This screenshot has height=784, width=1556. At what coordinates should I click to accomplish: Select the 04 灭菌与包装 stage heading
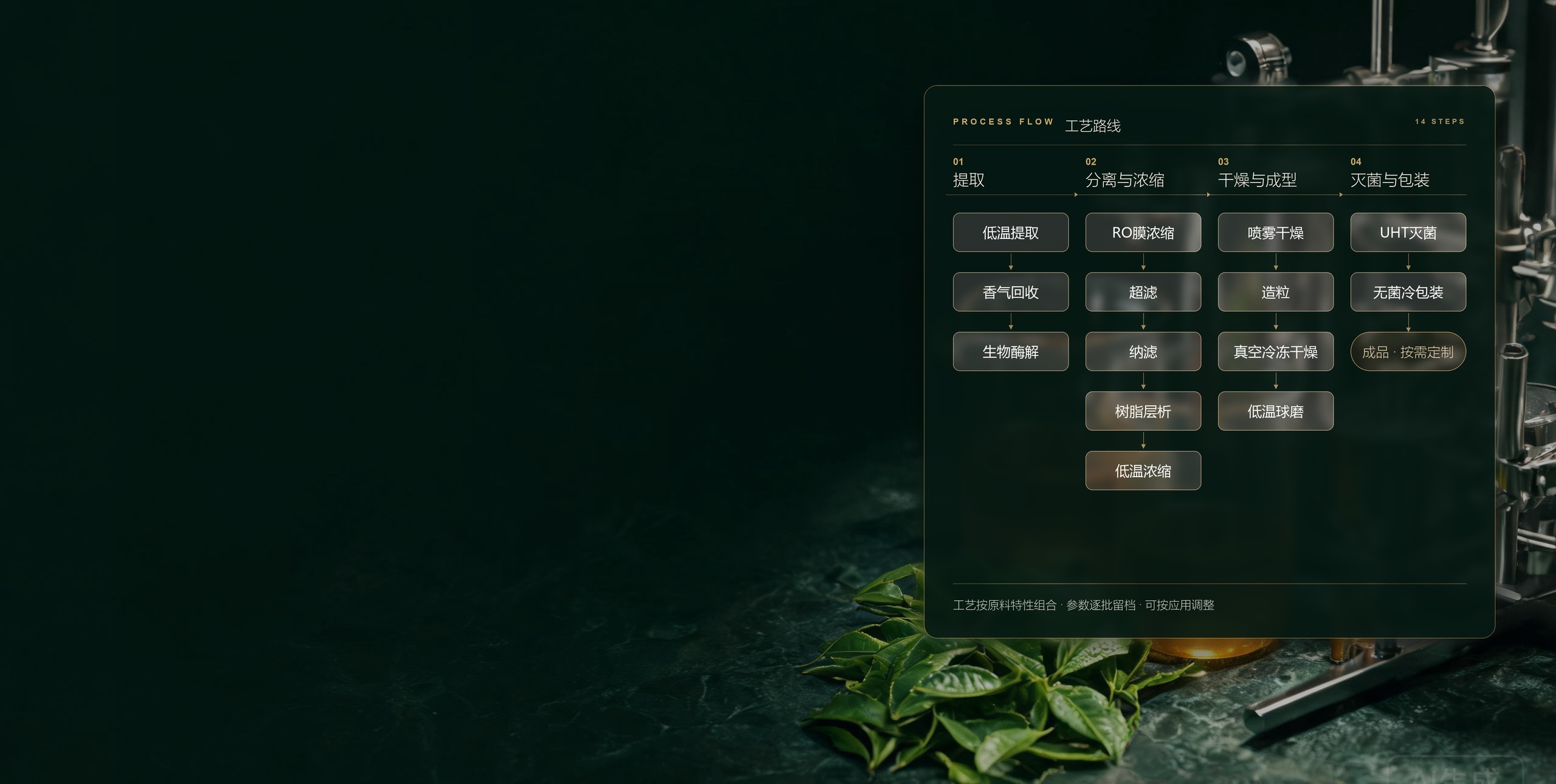[1390, 173]
